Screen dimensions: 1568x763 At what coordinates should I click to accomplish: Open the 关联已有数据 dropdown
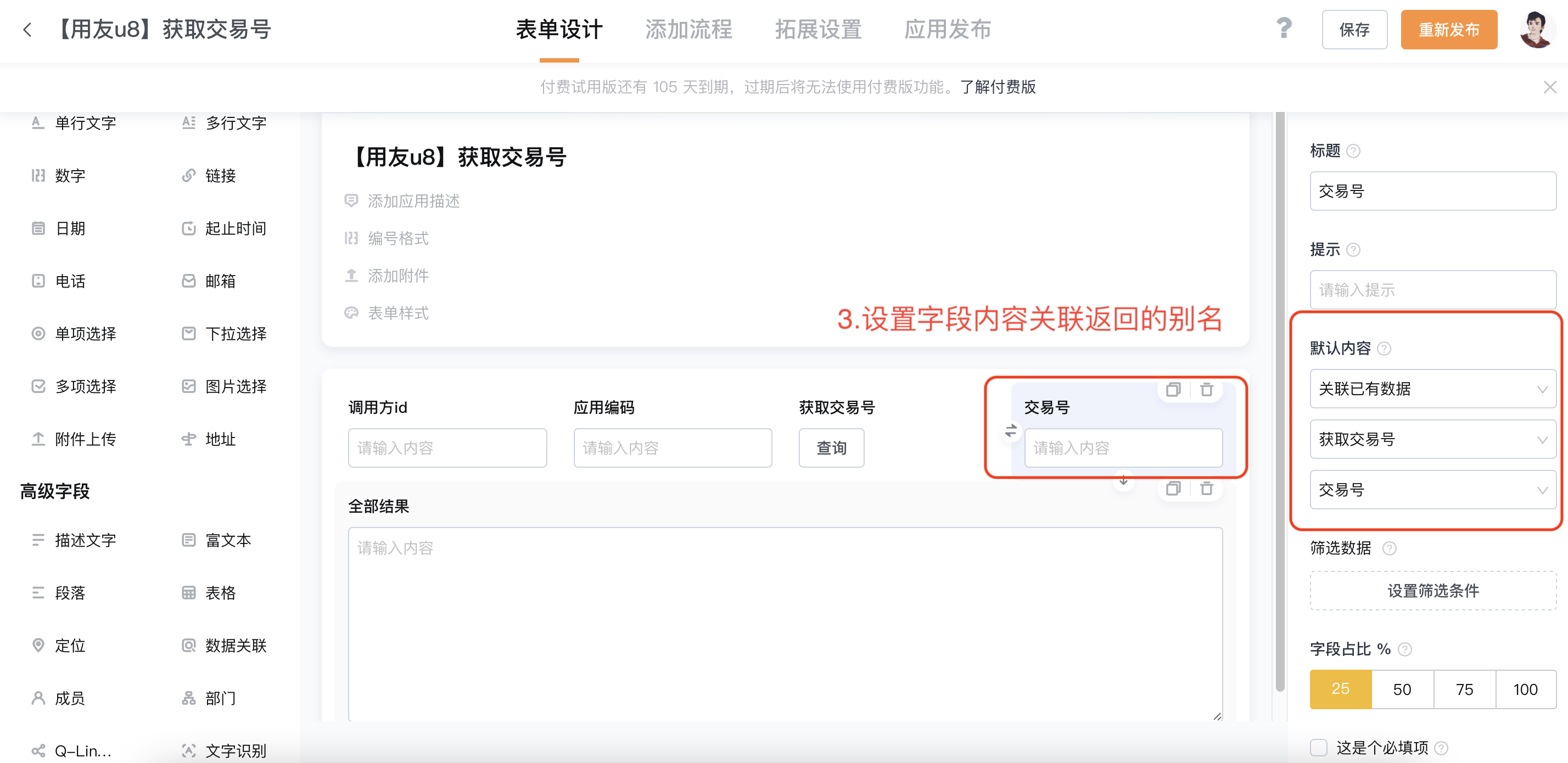pos(1432,388)
